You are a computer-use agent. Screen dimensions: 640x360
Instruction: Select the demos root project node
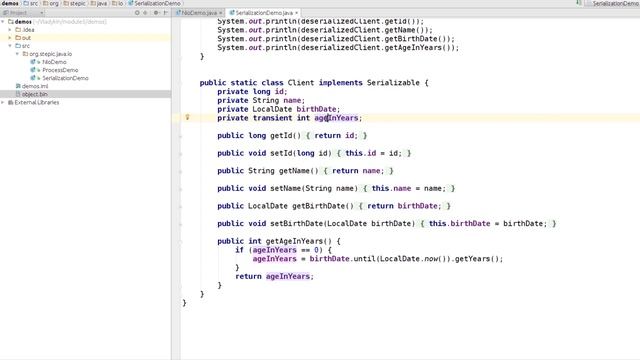(23, 22)
